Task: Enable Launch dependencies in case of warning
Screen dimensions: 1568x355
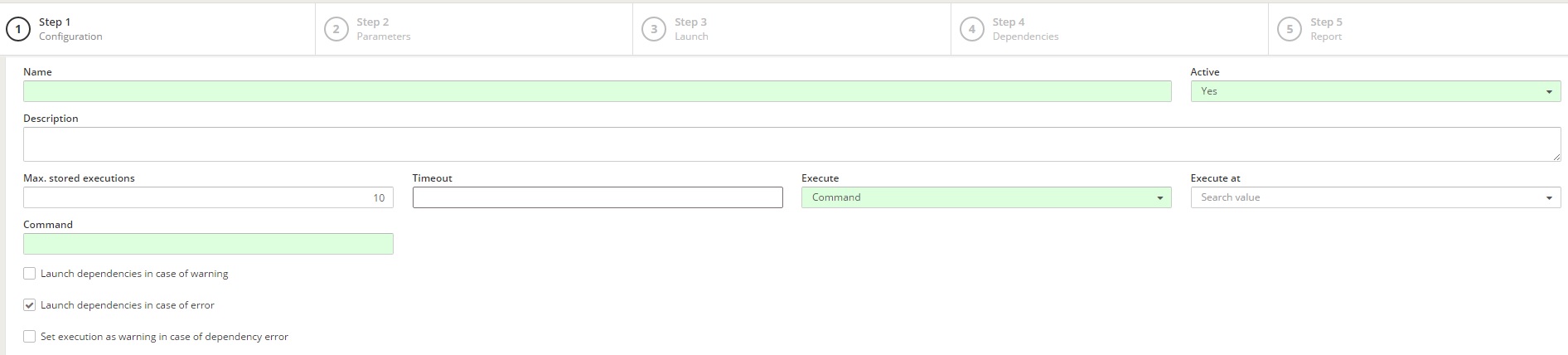Action: pos(30,274)
